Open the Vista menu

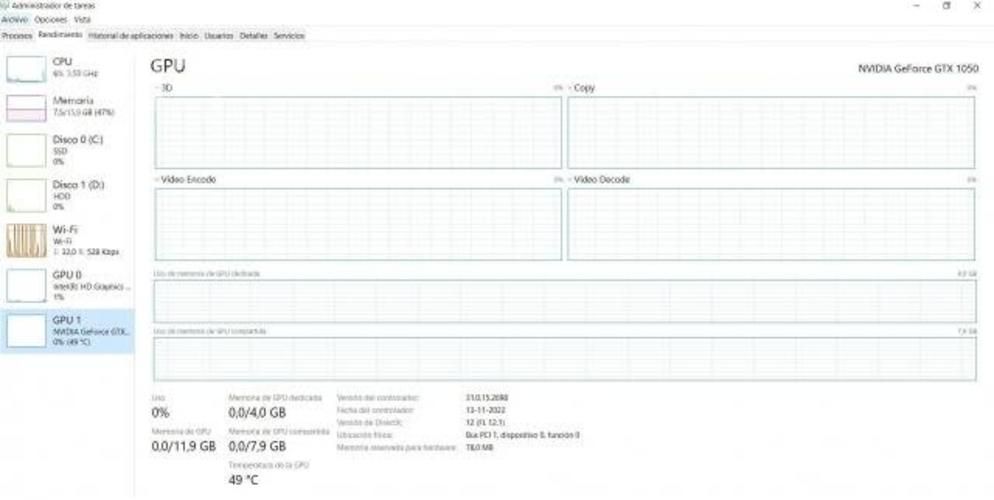pyautogui.click(x=82, y=20)
